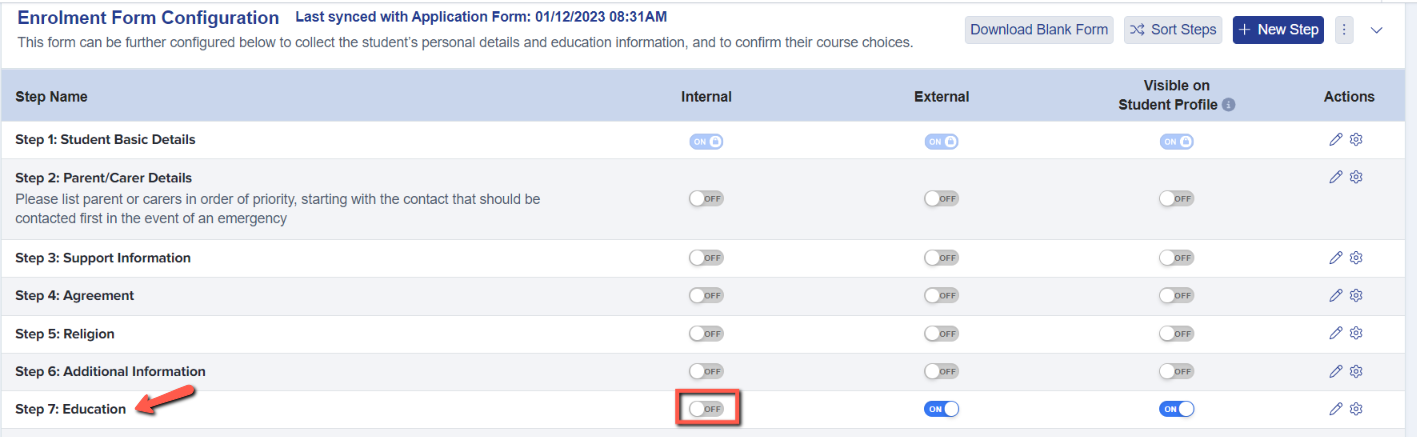Toggle External switch for Step 2: Parent/Carer Details

tap(942, 199)
